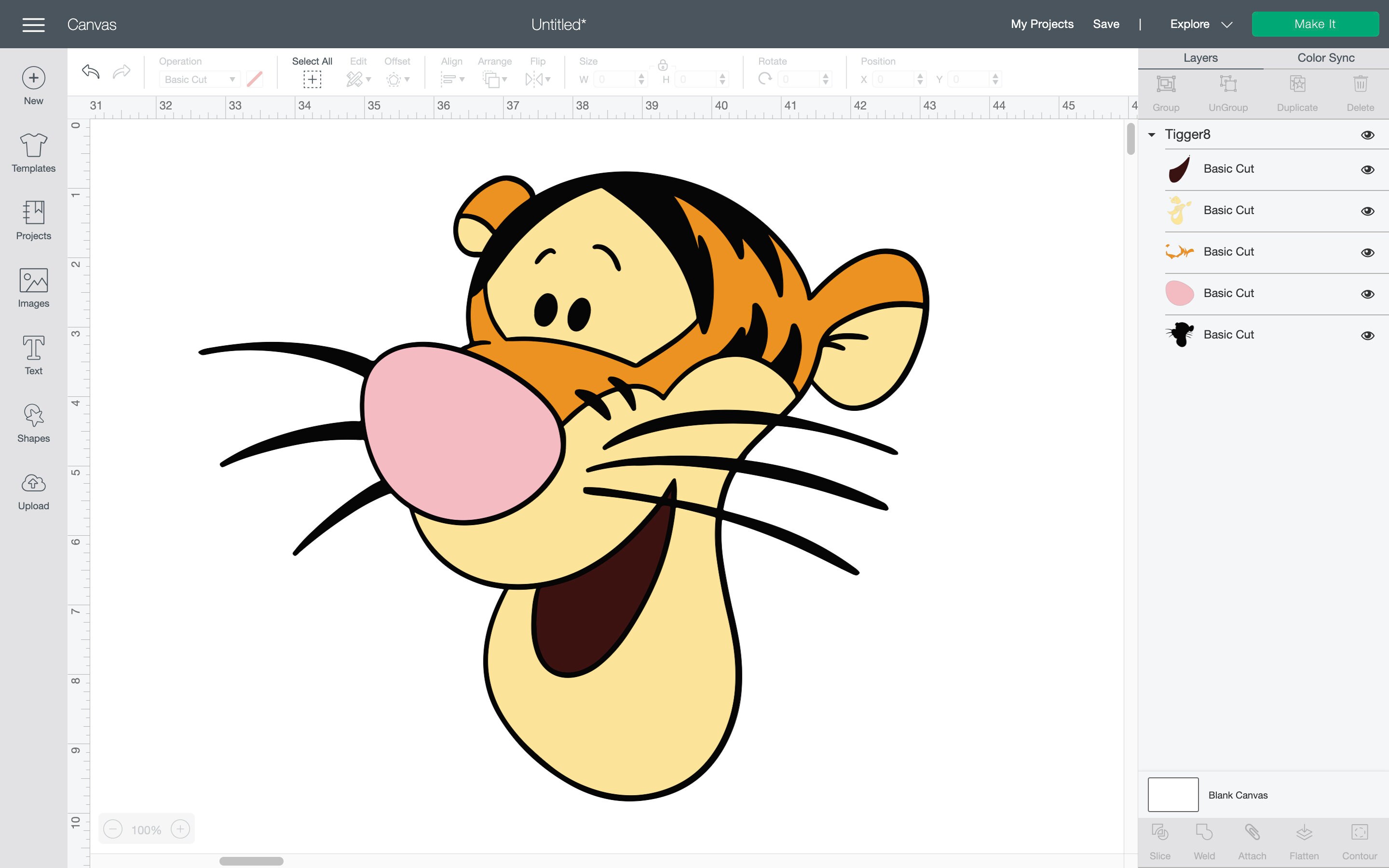Click the Group layers icon
The height and width of the screenshot is (868, 1389).
pyautogui.click(x=1166, y=84)
